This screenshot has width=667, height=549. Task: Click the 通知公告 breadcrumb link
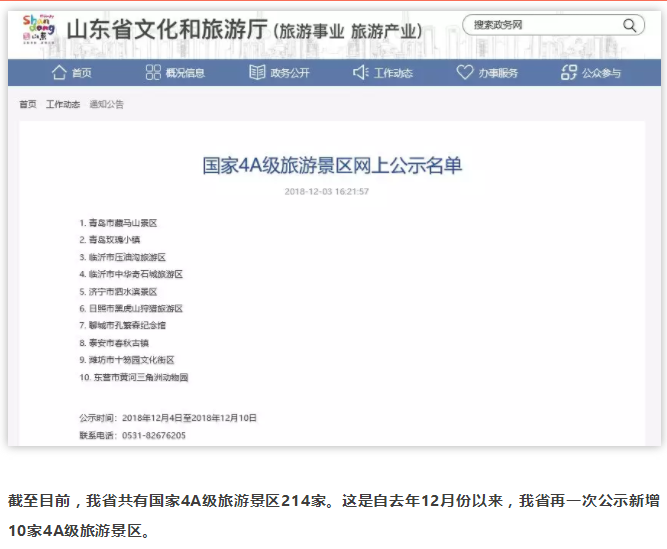point(106,104)
